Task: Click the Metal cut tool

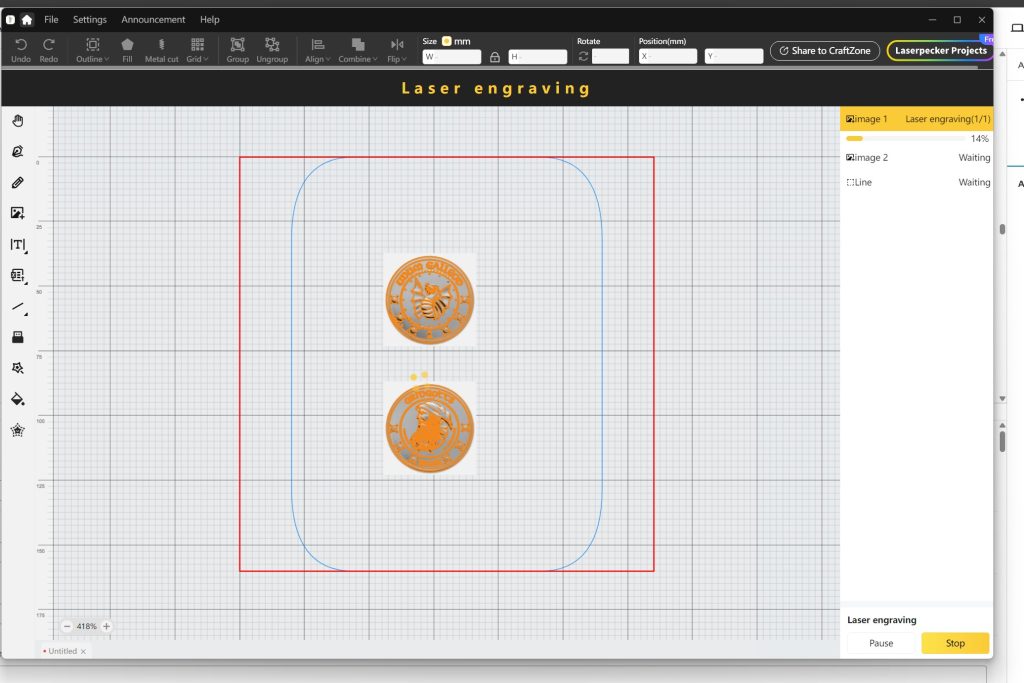Action: point(162,50)
